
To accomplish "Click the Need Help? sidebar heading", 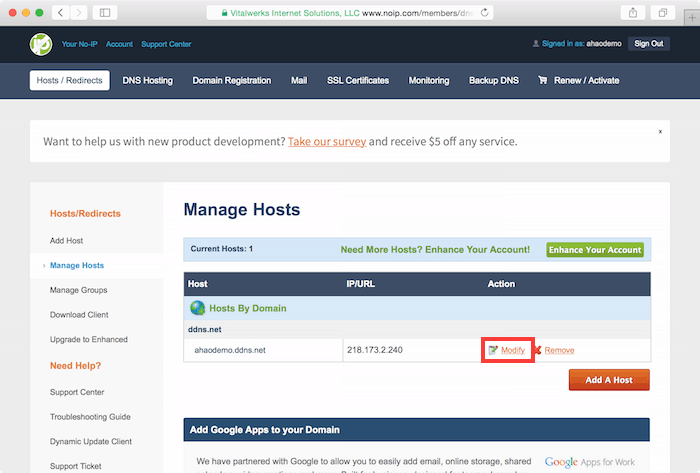I will [x=75, y=366].
